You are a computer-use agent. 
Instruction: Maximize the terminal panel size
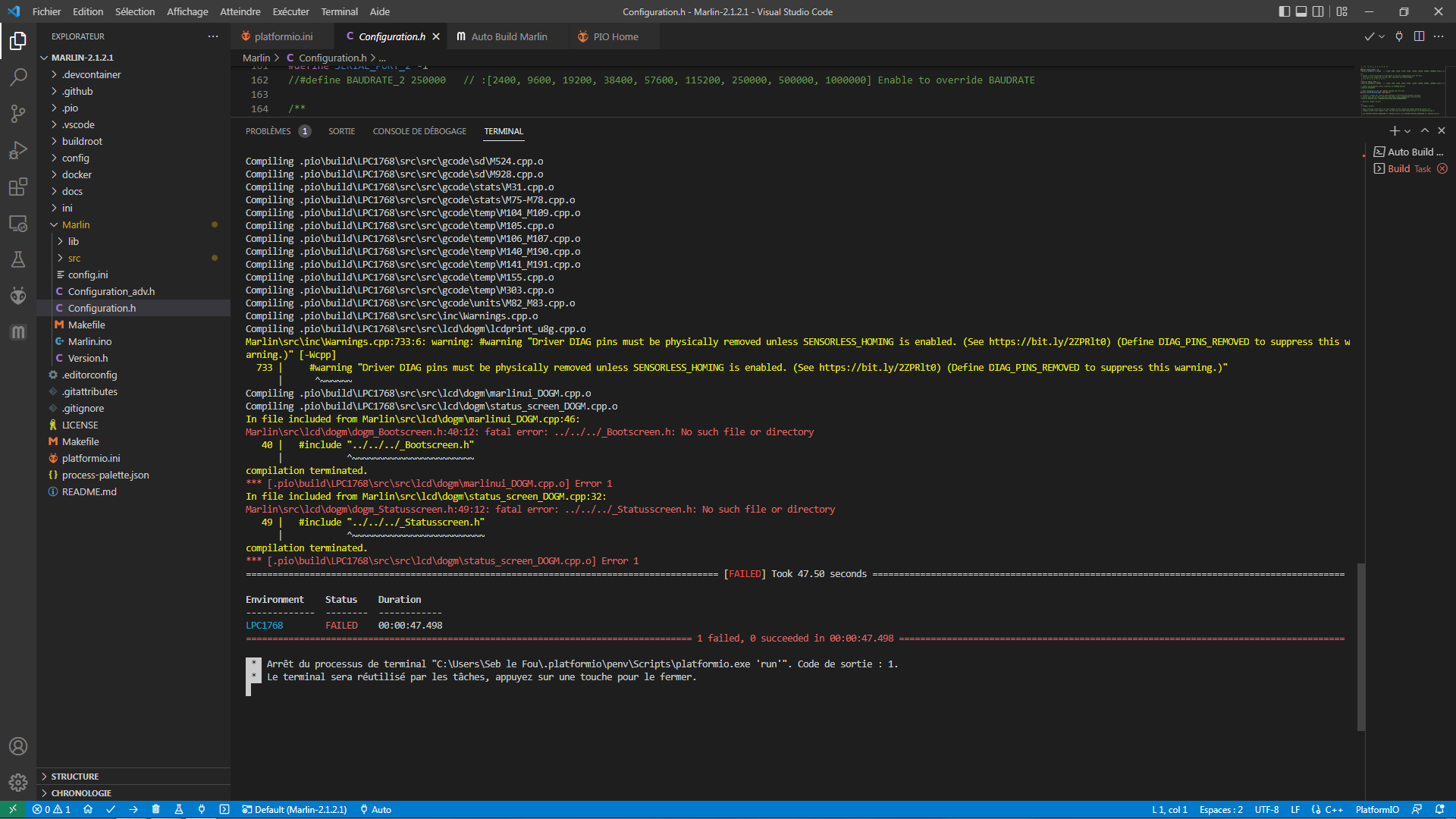point(1425,130)
